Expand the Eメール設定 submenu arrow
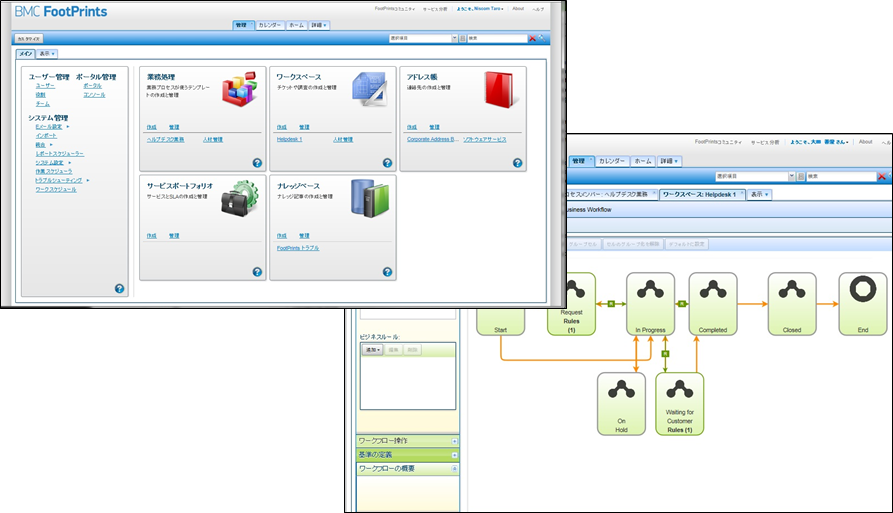This screenshot has width=893, height=513. [x=68, y=126]
